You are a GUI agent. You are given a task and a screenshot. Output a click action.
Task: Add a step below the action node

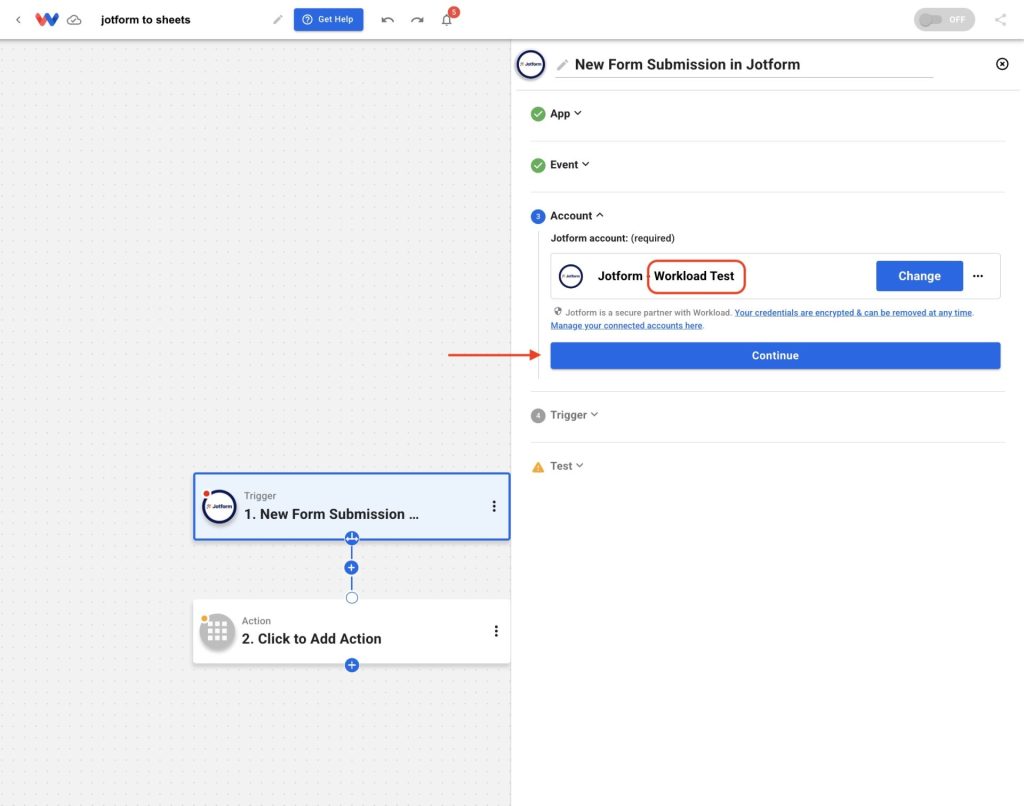[351, 665]
